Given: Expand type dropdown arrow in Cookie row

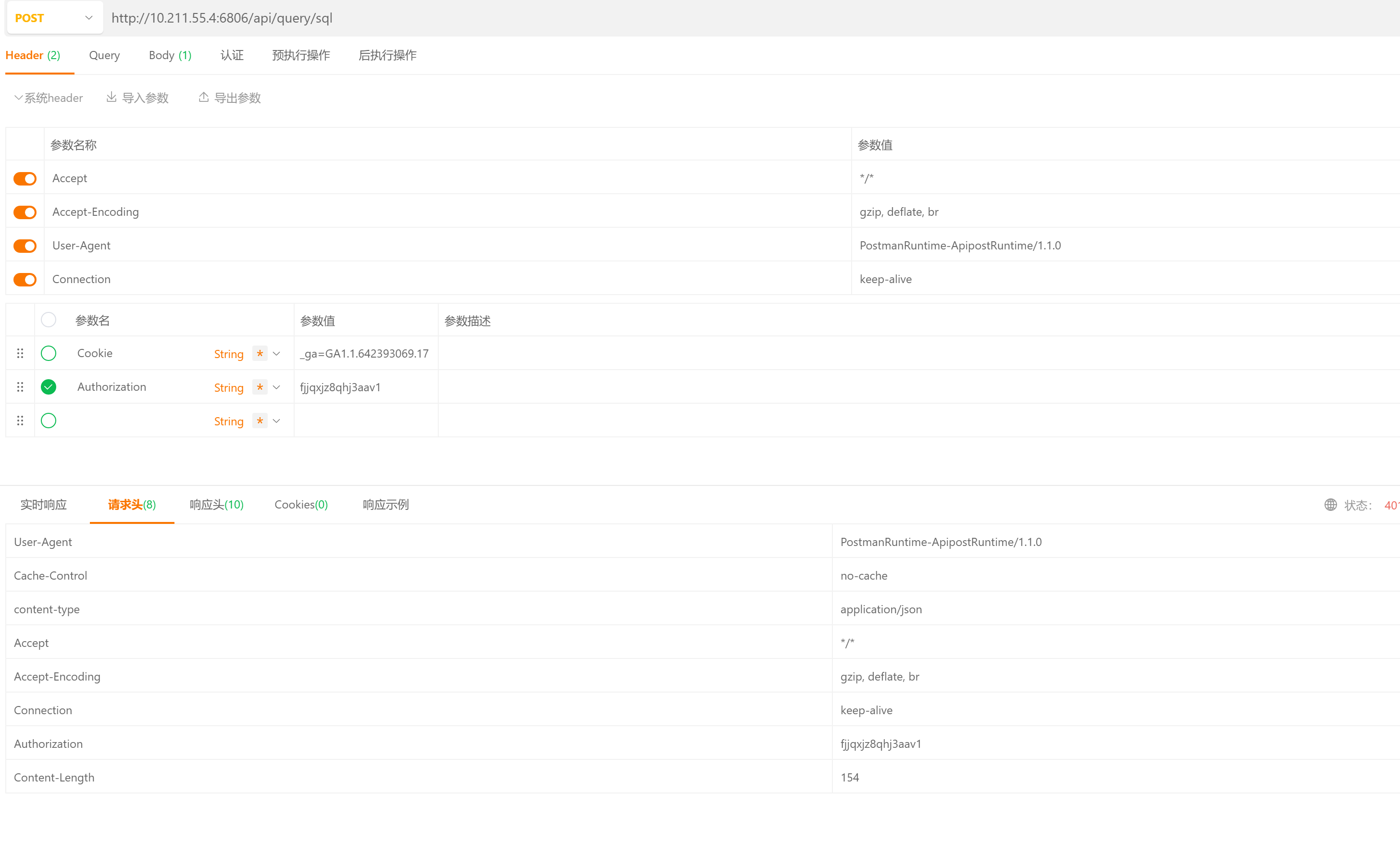Looking at the screenshot, I should 277,353.
